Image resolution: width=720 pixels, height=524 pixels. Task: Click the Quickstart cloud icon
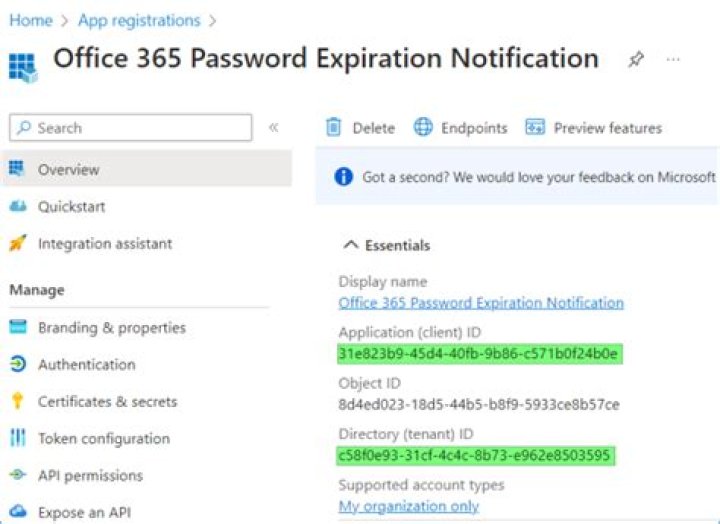[x=18, y=206]
